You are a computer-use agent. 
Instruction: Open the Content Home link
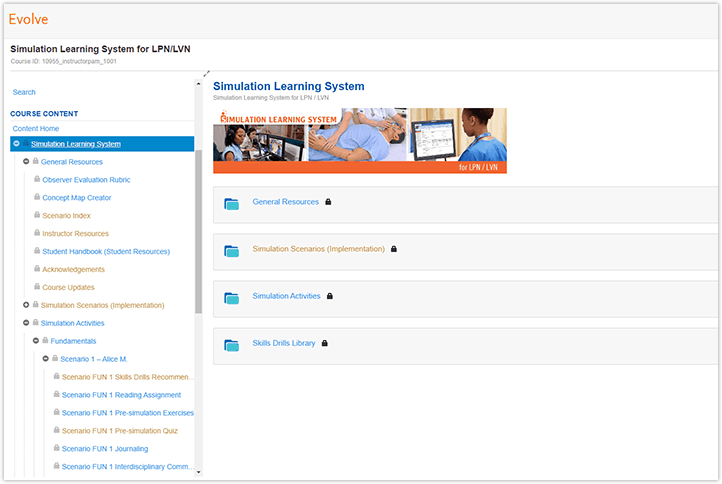[x=36, y=129]
